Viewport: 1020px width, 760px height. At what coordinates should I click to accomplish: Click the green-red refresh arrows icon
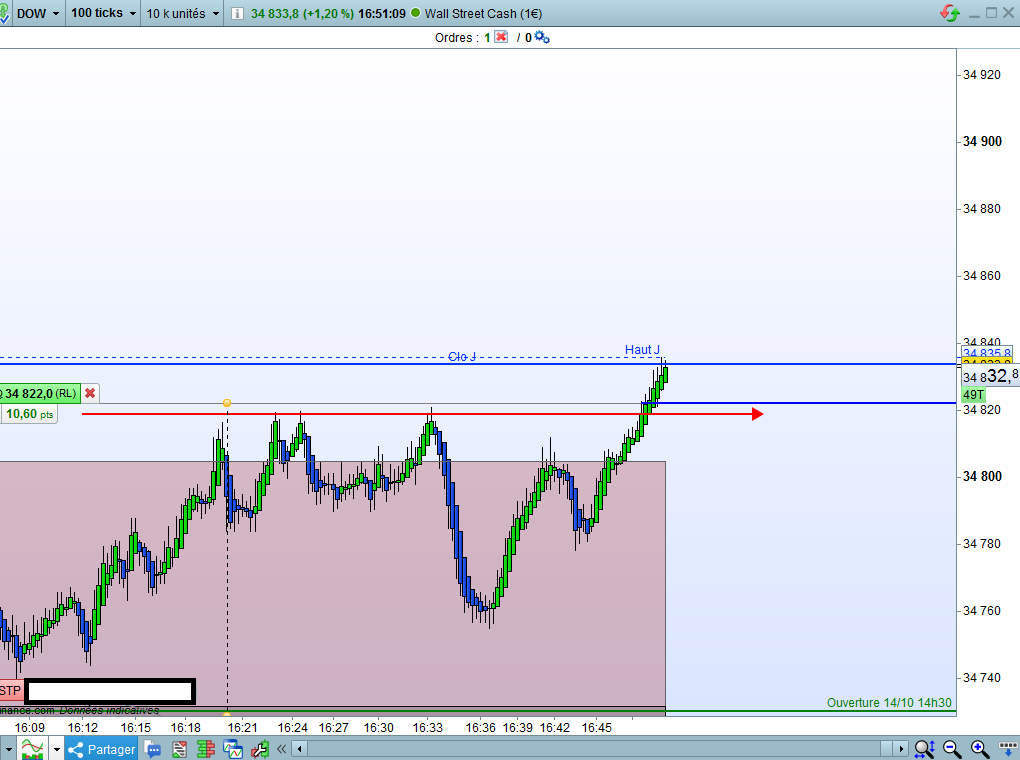[950, 13]
